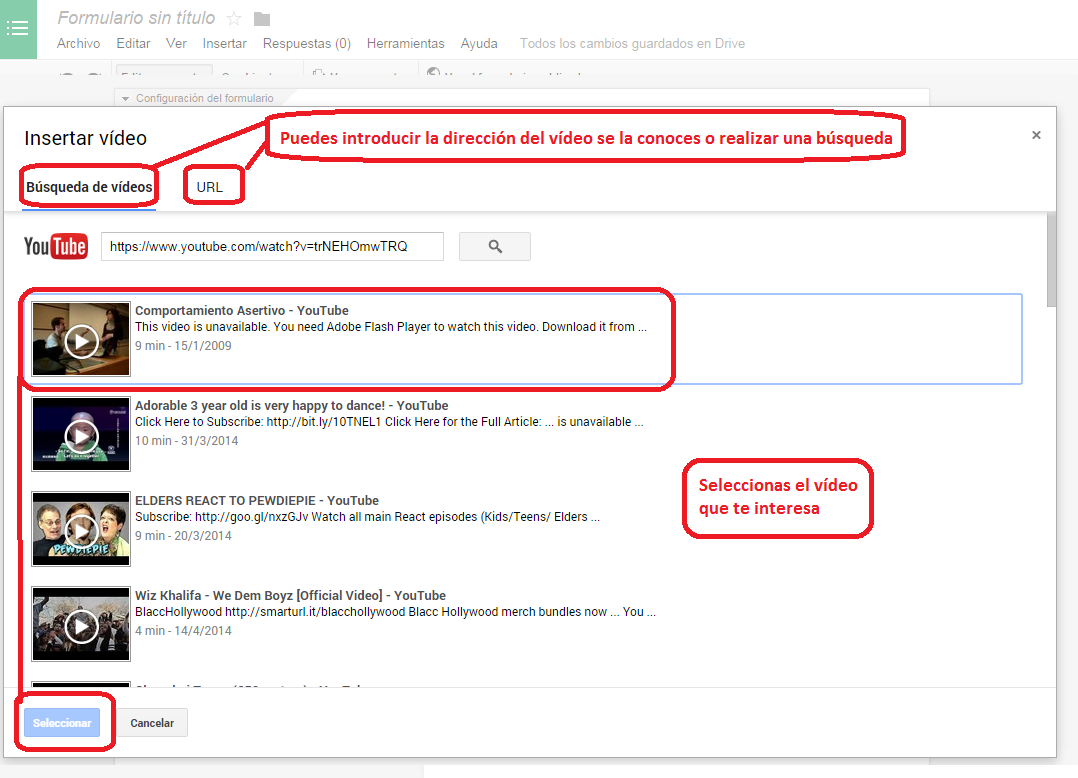
Task: Click description This video is unavailable
Action: tap(390, 327)
